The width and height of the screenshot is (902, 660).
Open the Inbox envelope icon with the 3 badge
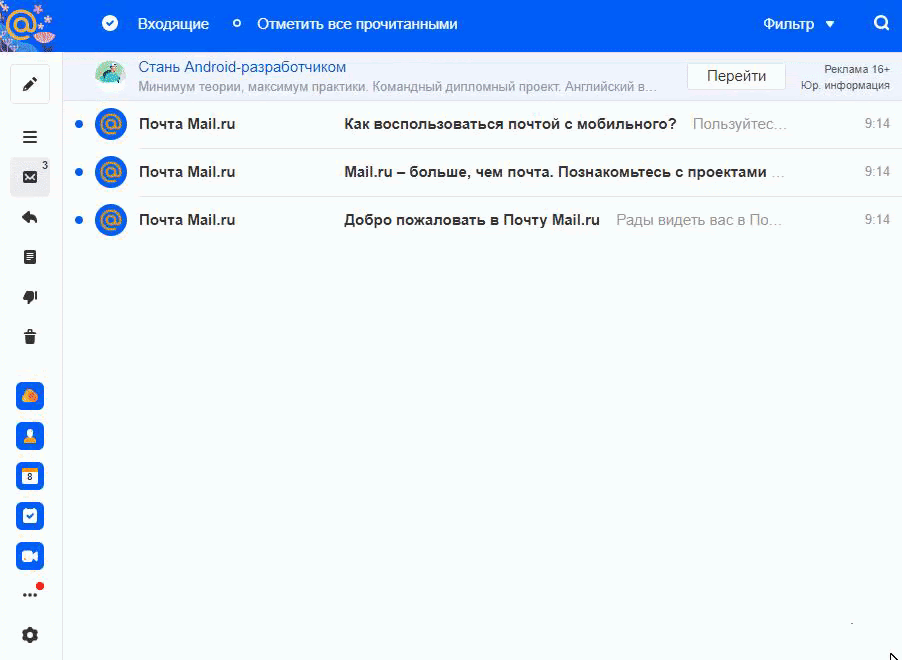coord(30,177)
